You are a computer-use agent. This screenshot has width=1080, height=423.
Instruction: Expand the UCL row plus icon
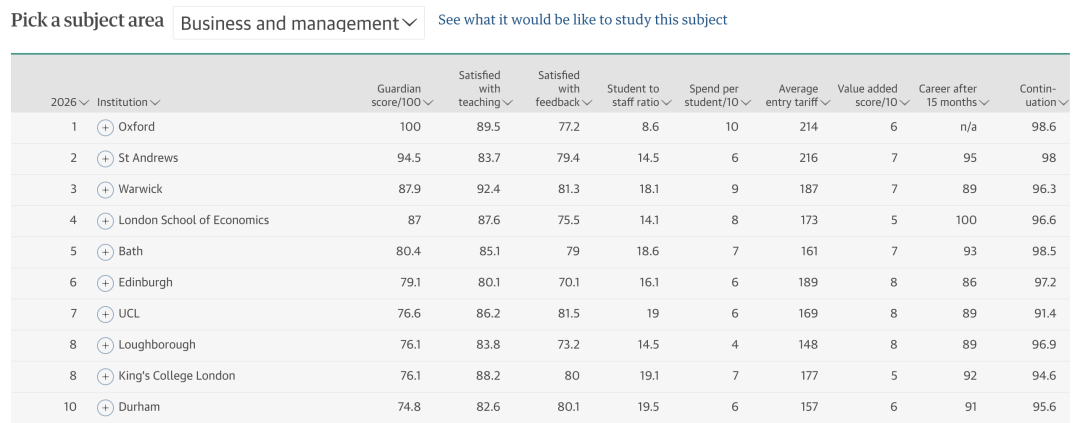point(105,314)
